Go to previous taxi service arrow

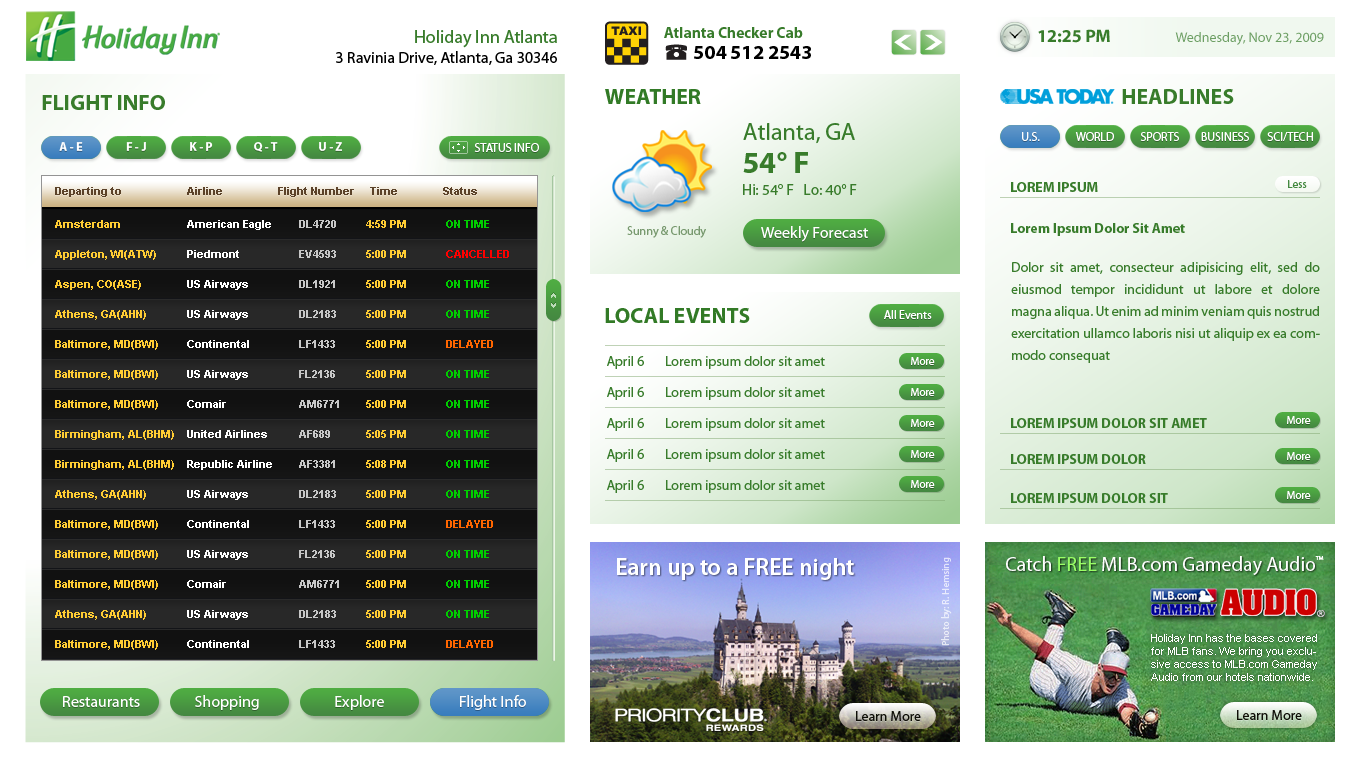(x=904, y=42)
